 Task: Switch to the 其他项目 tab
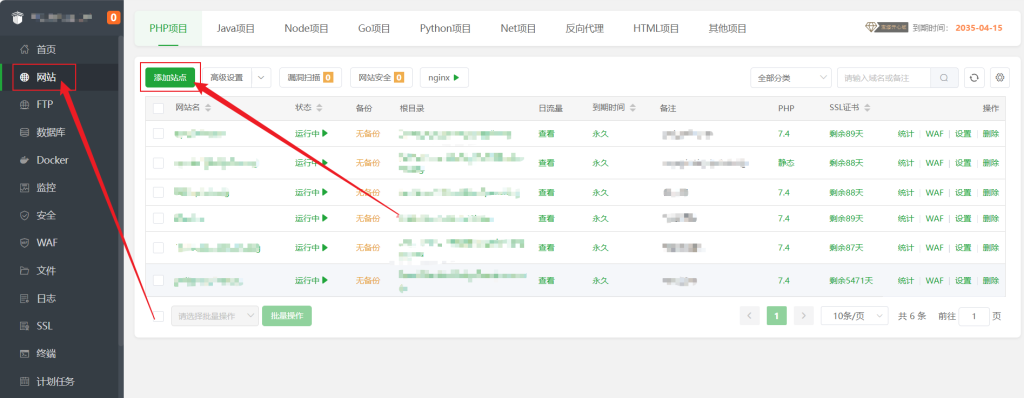tap(728, 28)
